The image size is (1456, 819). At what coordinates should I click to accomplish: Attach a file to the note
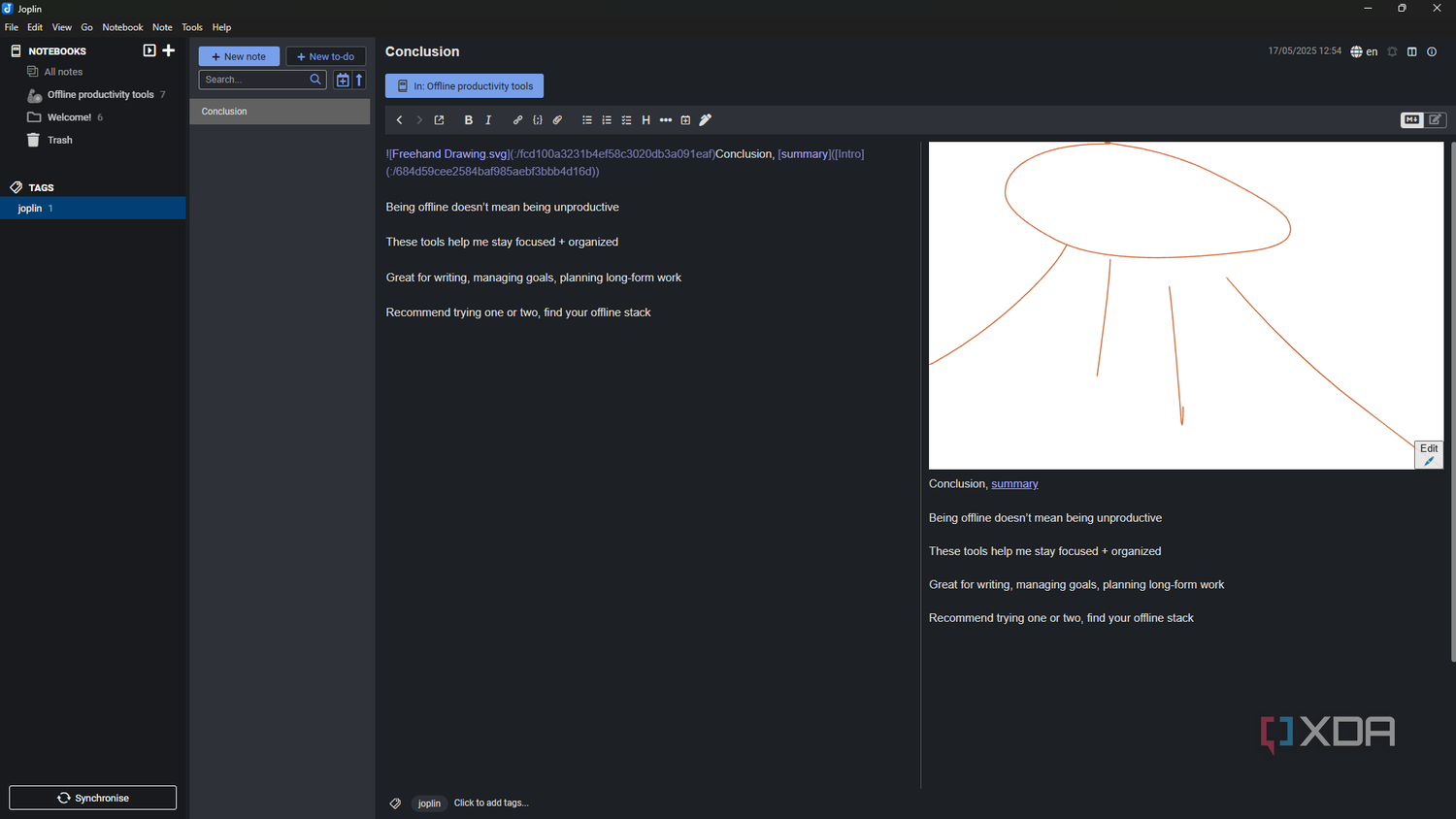(557, 120)
